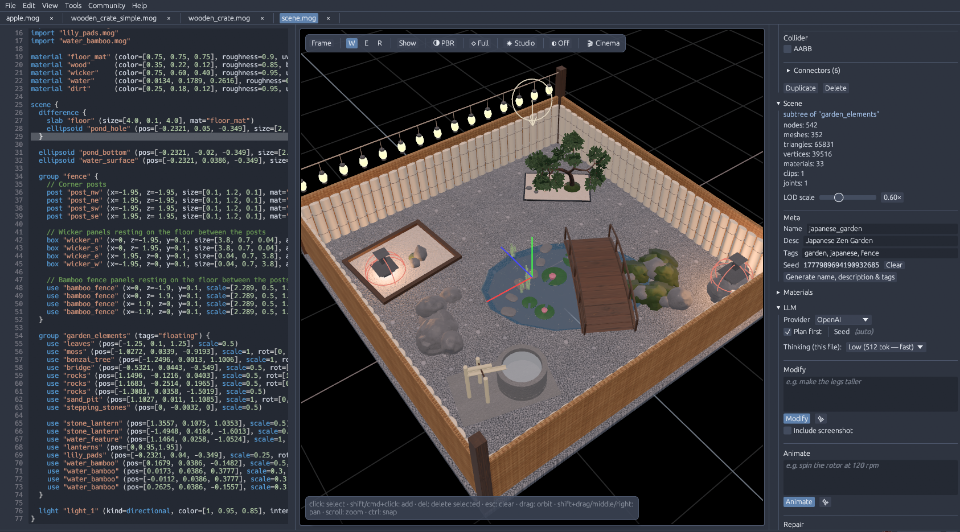Tick the AABB collider checkbox
The width and height of the screenshot is (960, 532).
[787, 49]
